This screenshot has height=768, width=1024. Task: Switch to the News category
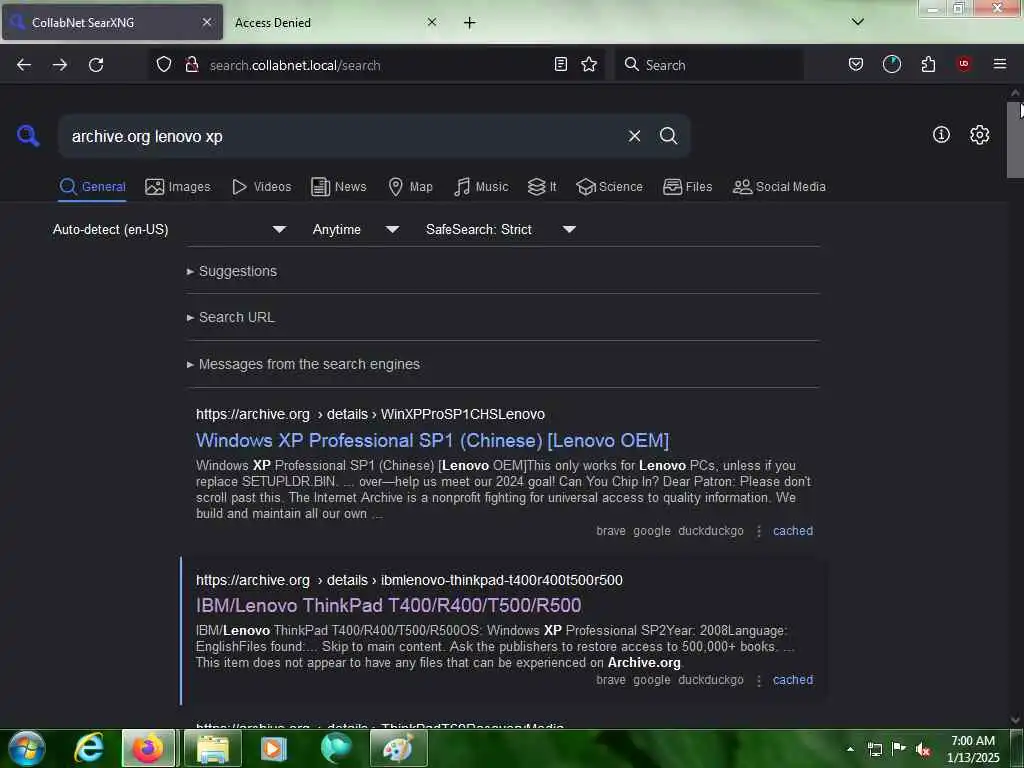[x=338, y=187]
